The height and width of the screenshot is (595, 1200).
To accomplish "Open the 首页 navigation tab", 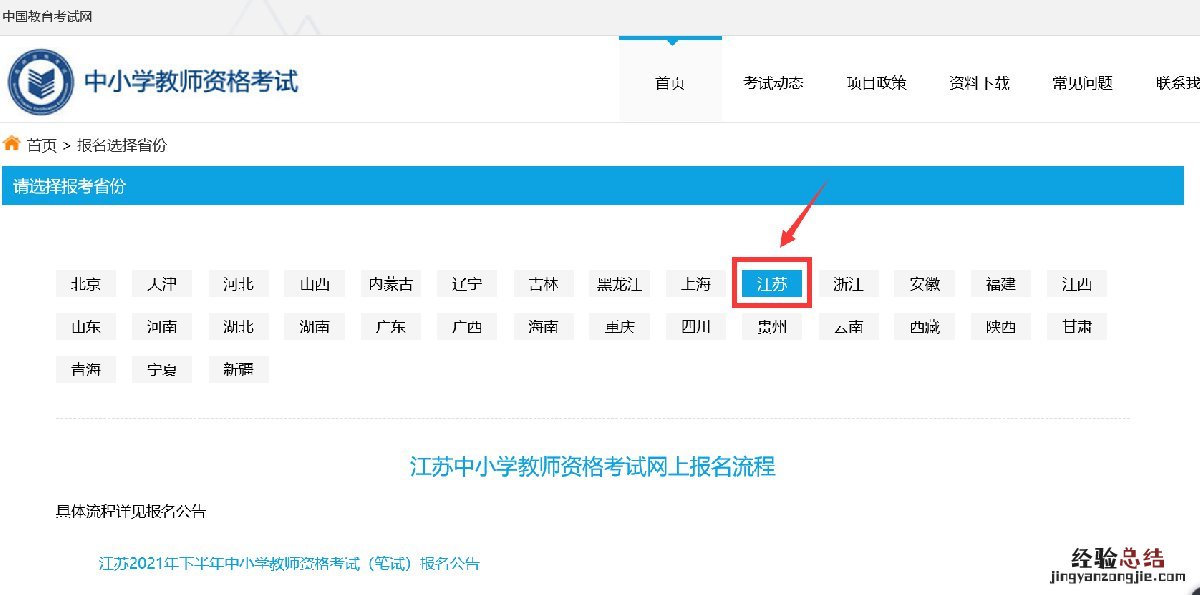I will tap(670, 83).
